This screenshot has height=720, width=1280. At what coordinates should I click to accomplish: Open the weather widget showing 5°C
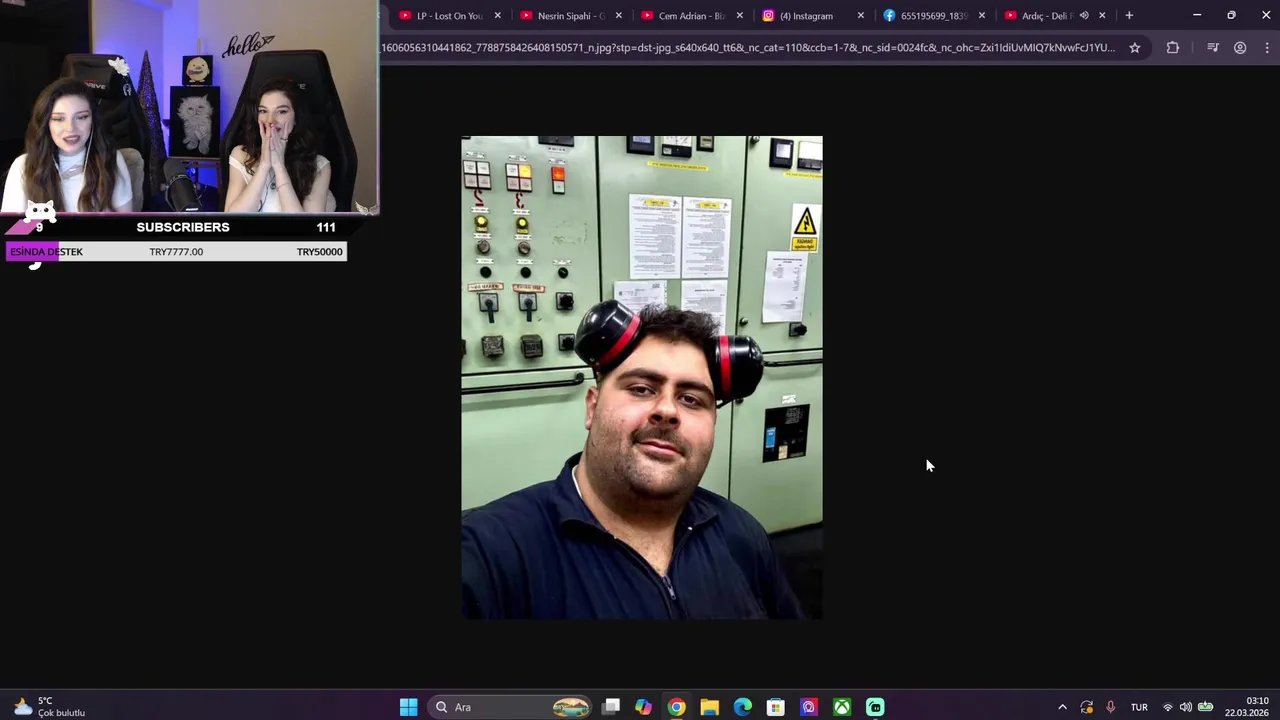[50, 707]
